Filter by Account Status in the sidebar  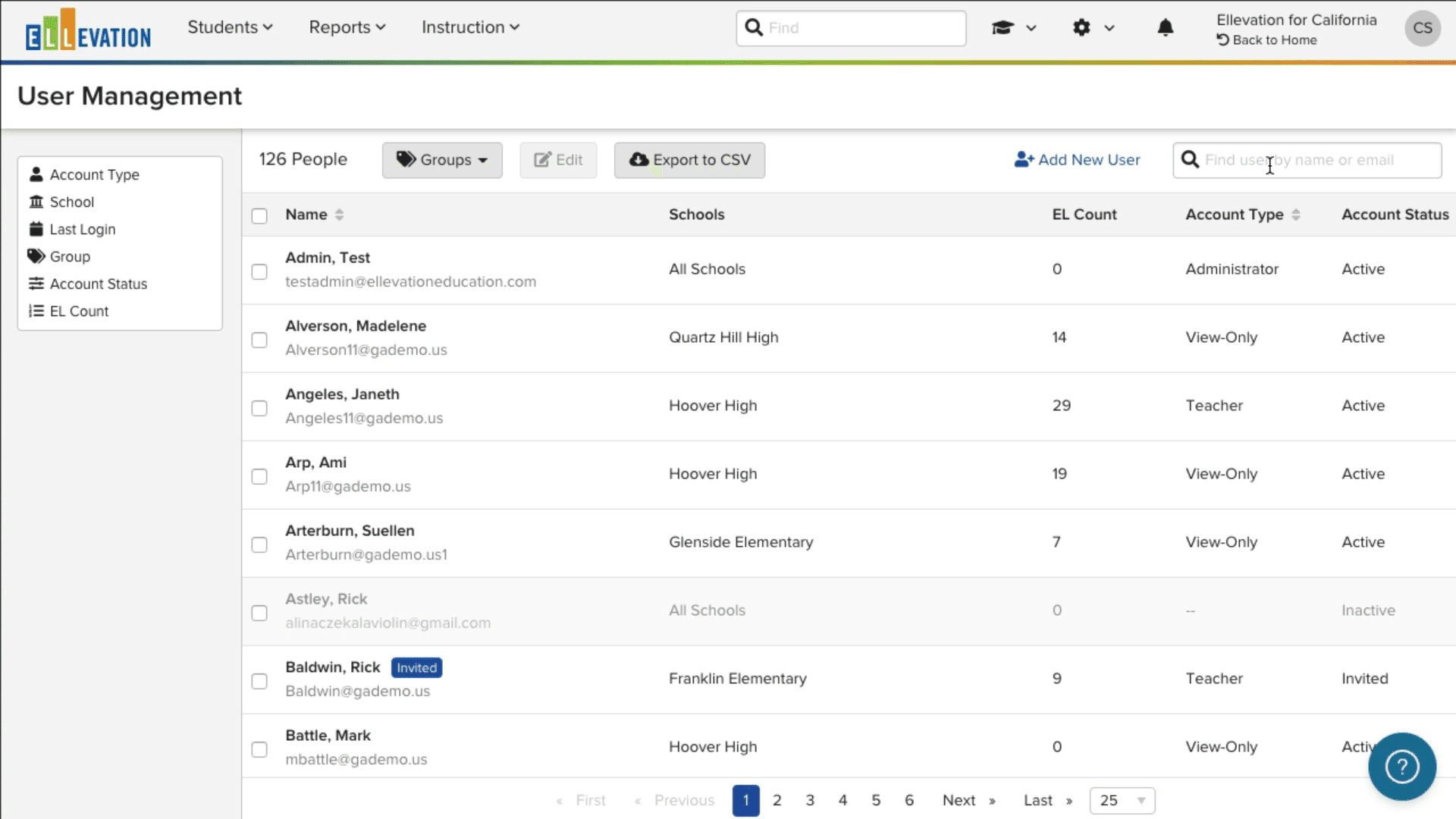click(99, 284)
